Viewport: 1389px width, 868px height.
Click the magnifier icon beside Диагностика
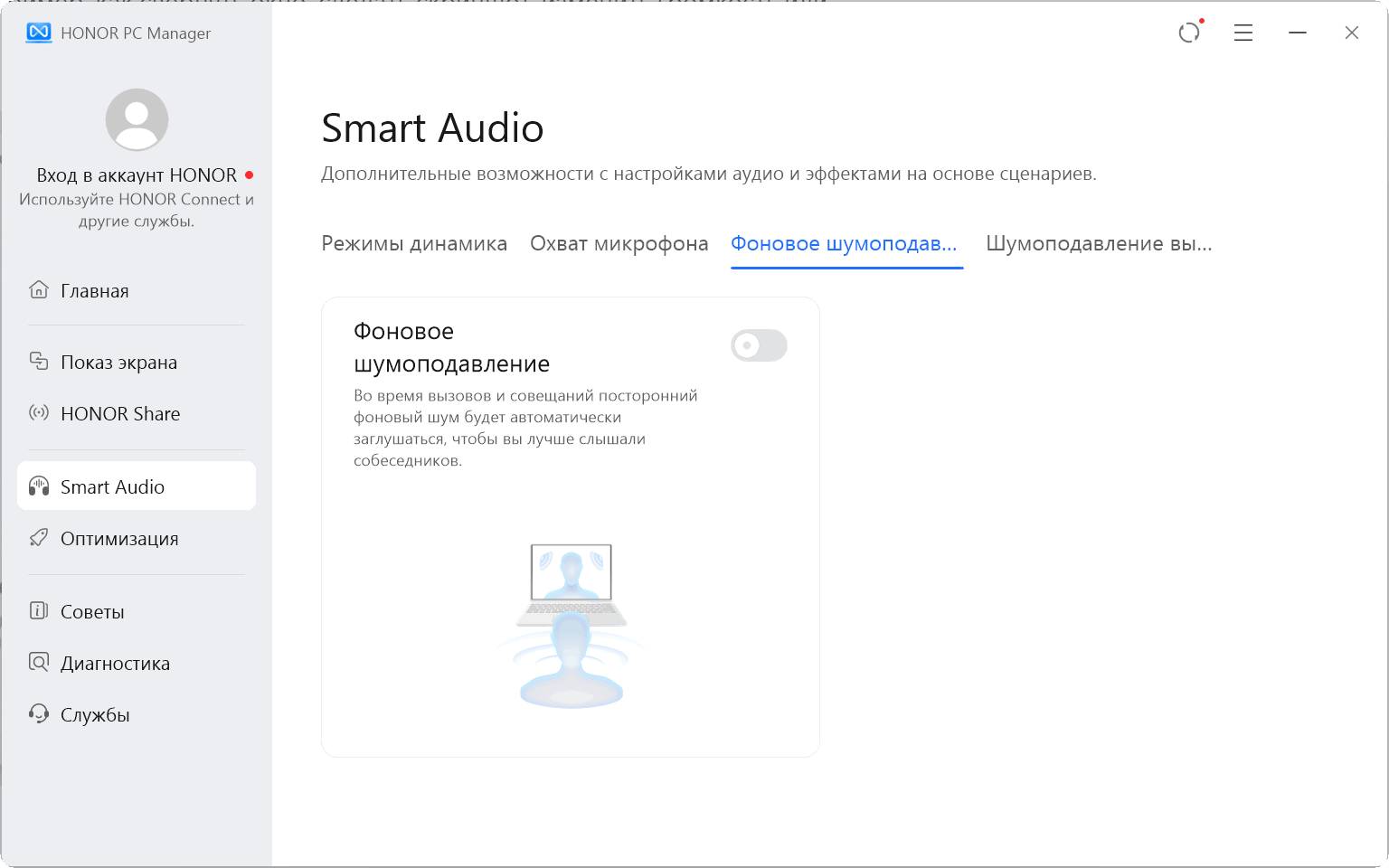click(x=39, y=663)
